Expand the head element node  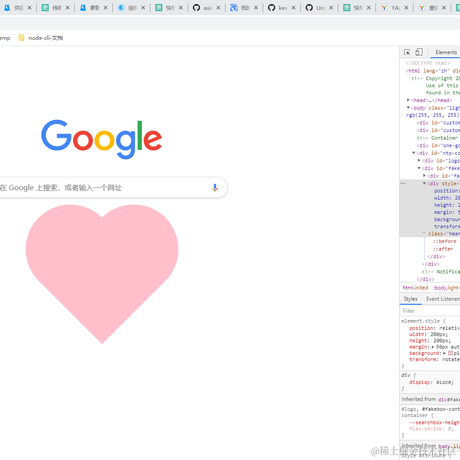click(x=408, y=100)
